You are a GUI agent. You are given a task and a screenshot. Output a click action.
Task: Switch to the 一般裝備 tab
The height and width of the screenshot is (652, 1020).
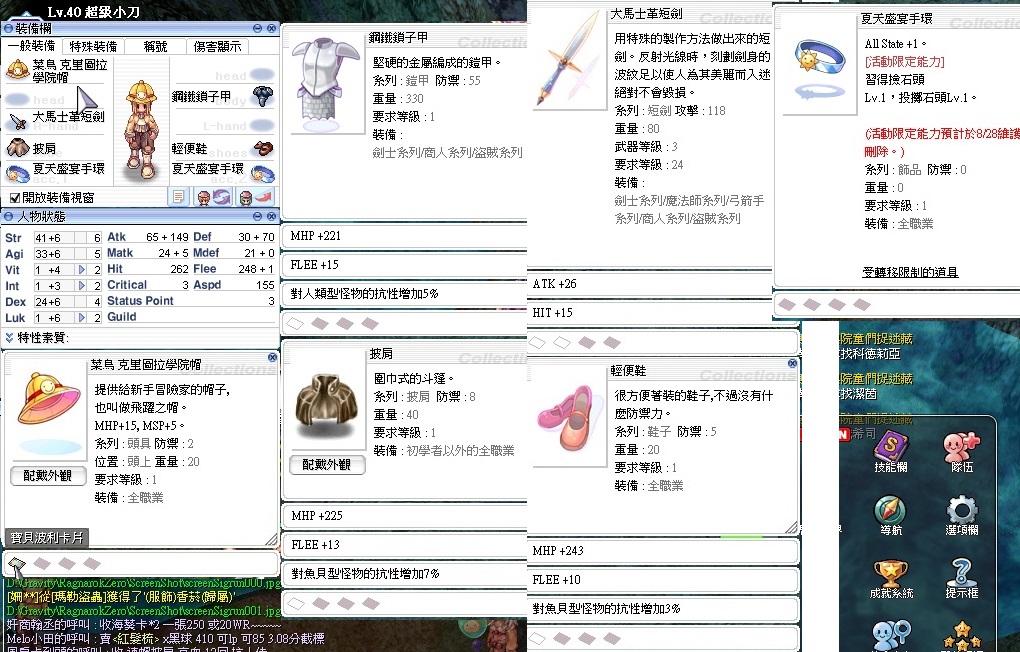(31, 46)
